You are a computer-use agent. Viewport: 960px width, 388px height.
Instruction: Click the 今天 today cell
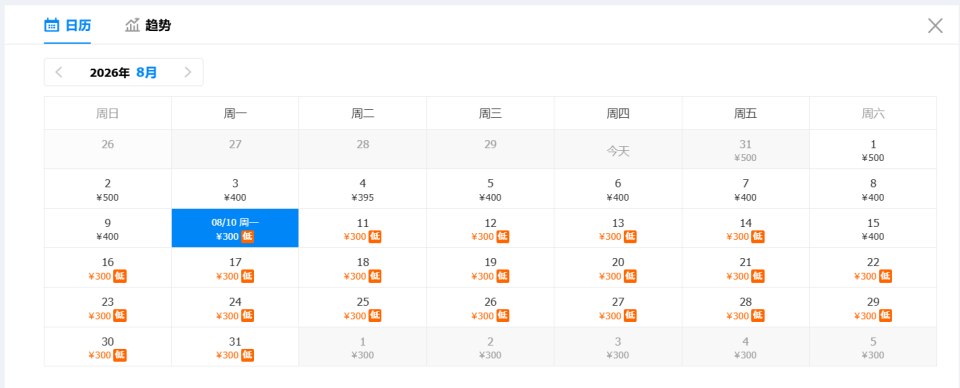click(618, 149)
